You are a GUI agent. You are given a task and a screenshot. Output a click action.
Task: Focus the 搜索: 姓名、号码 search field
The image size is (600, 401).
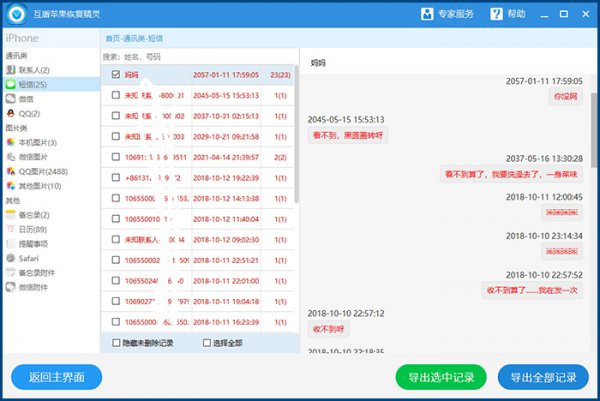199,57
